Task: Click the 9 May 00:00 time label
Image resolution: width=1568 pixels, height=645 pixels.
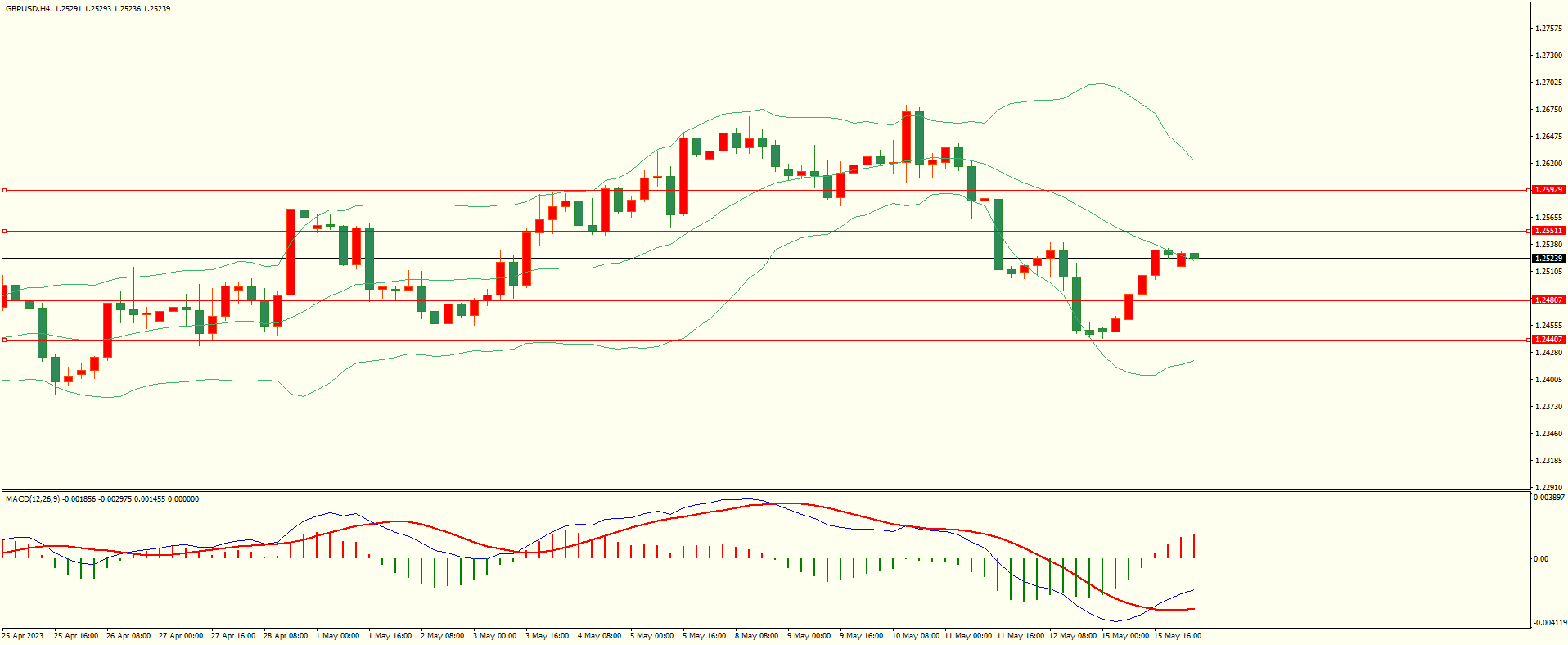Action: (809, 636)
